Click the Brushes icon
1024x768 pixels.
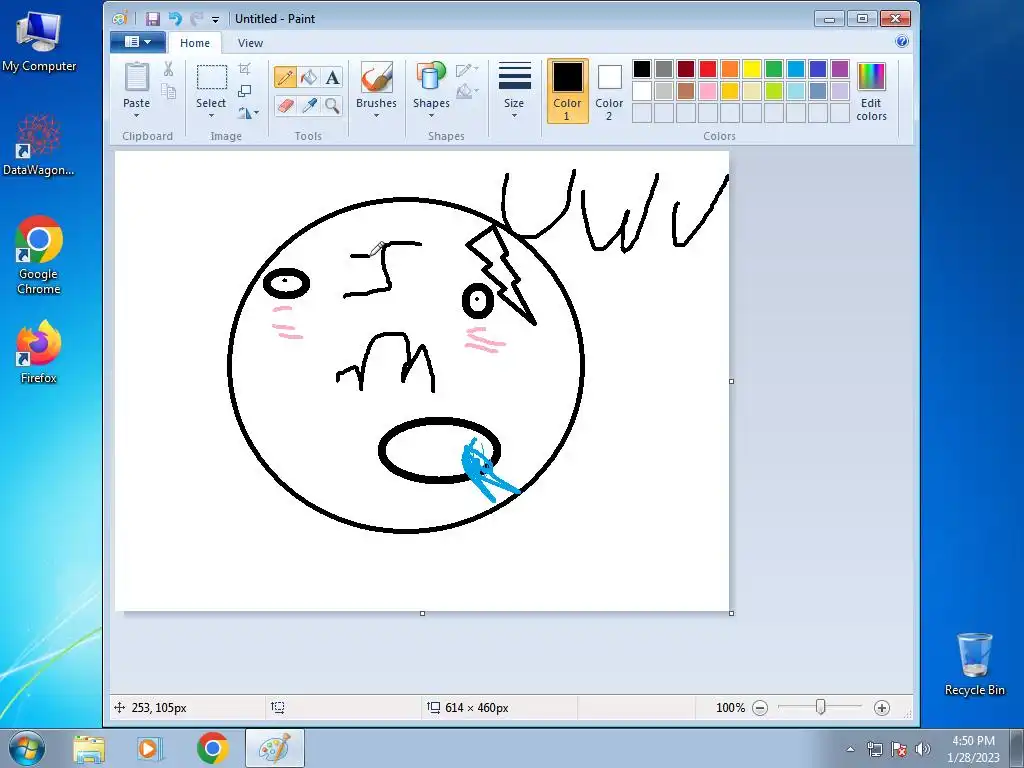(x=376, y=78)
